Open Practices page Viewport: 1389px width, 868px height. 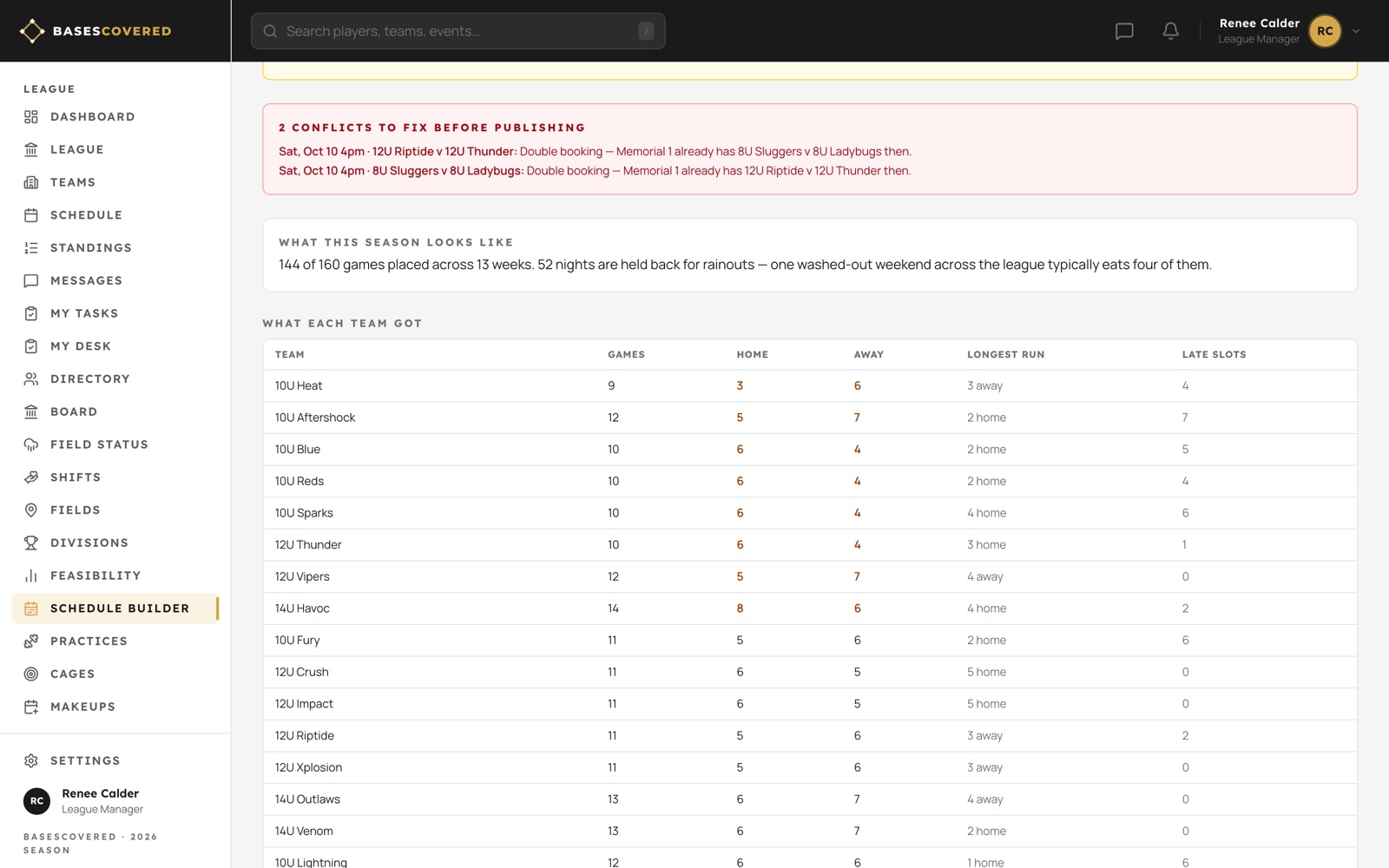pyautogui.click(x=115, y=641)
